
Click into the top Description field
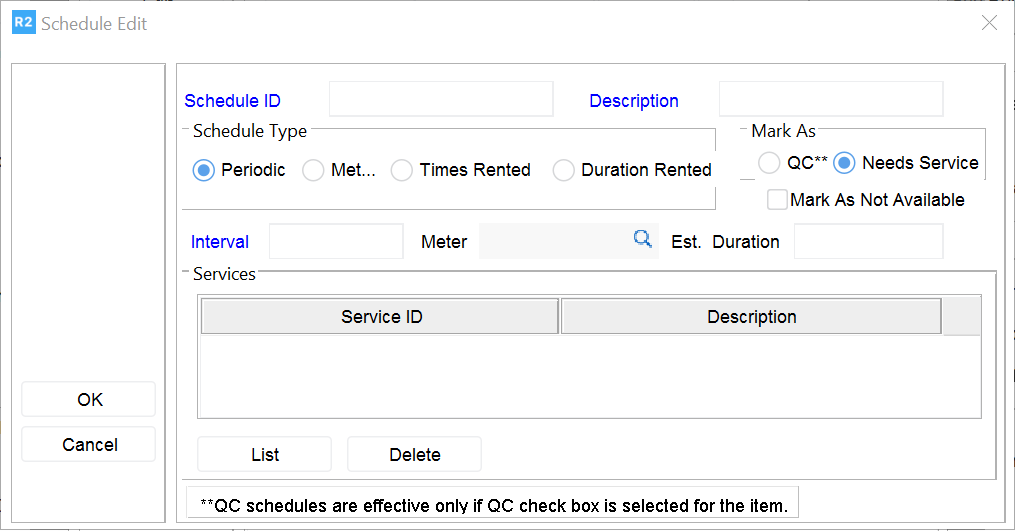pos(830,100)
